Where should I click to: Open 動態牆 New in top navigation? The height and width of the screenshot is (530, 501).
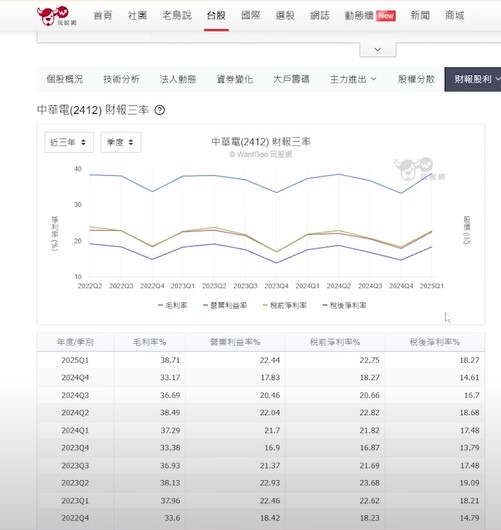click(370, 16)
